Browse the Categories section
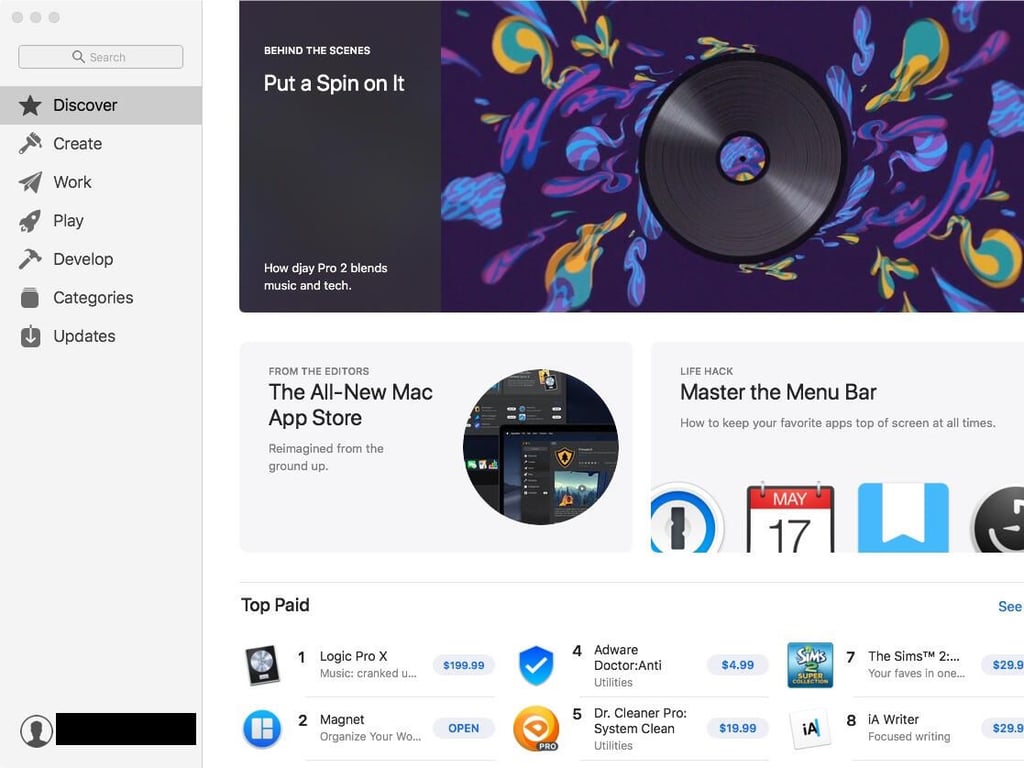1024x768 pixels. (101, 298)
